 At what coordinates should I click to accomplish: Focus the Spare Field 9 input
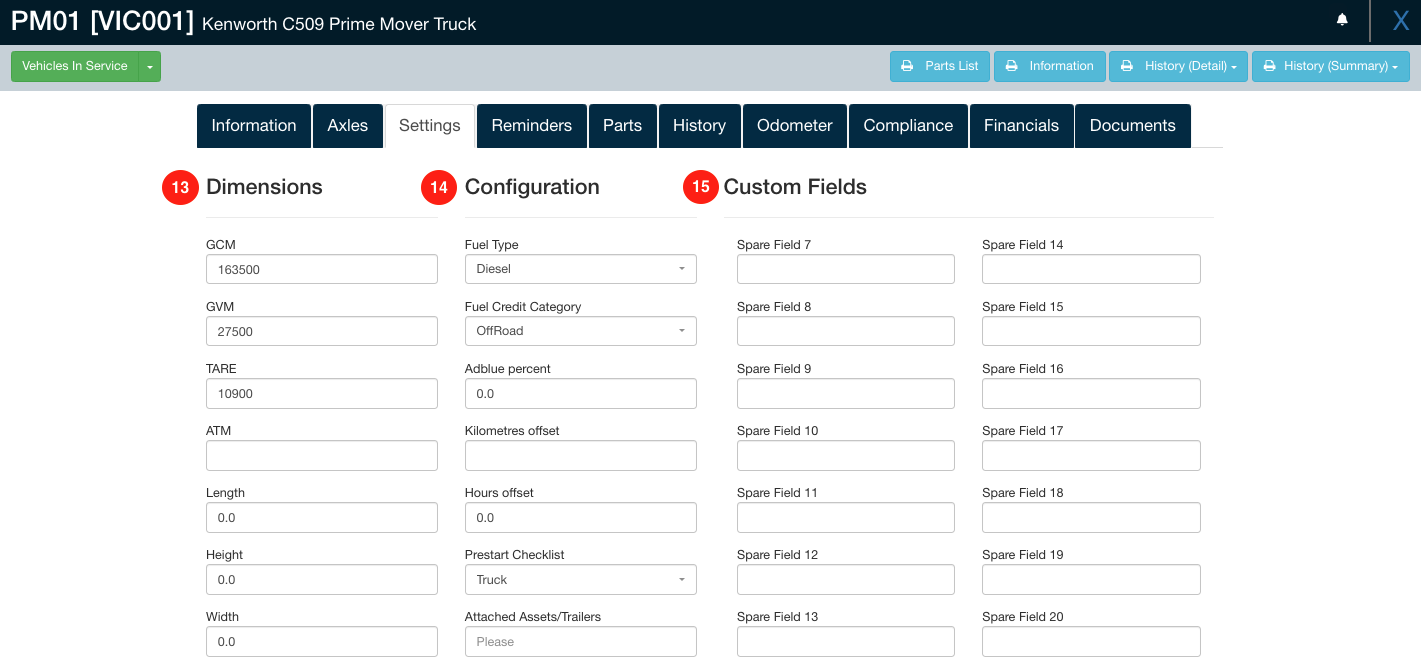pos(846,393)
